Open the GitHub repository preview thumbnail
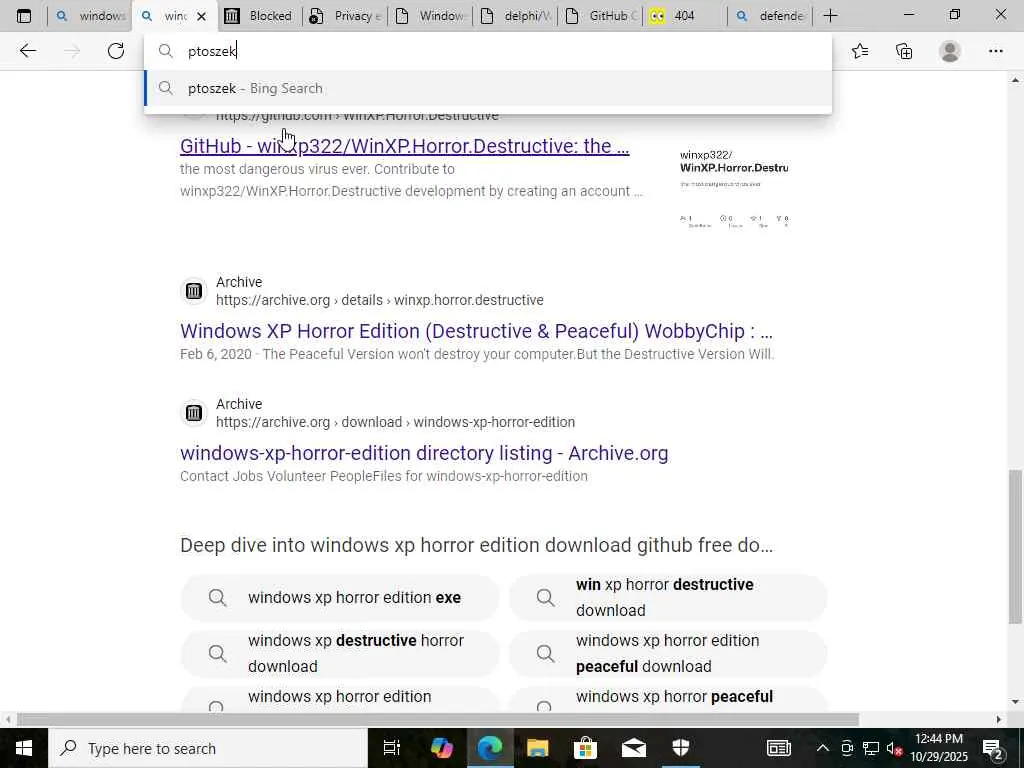 tap(734, 188)
